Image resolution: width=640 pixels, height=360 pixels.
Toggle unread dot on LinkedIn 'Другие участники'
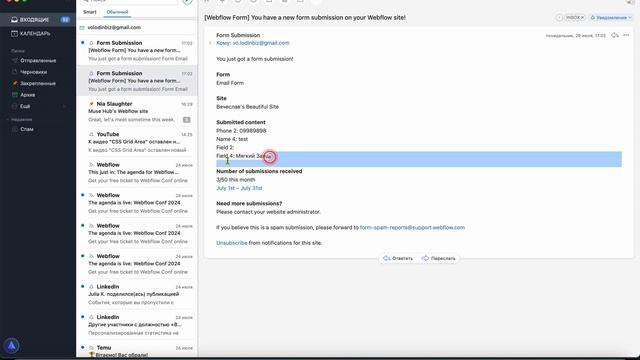[x=82, y=317]
